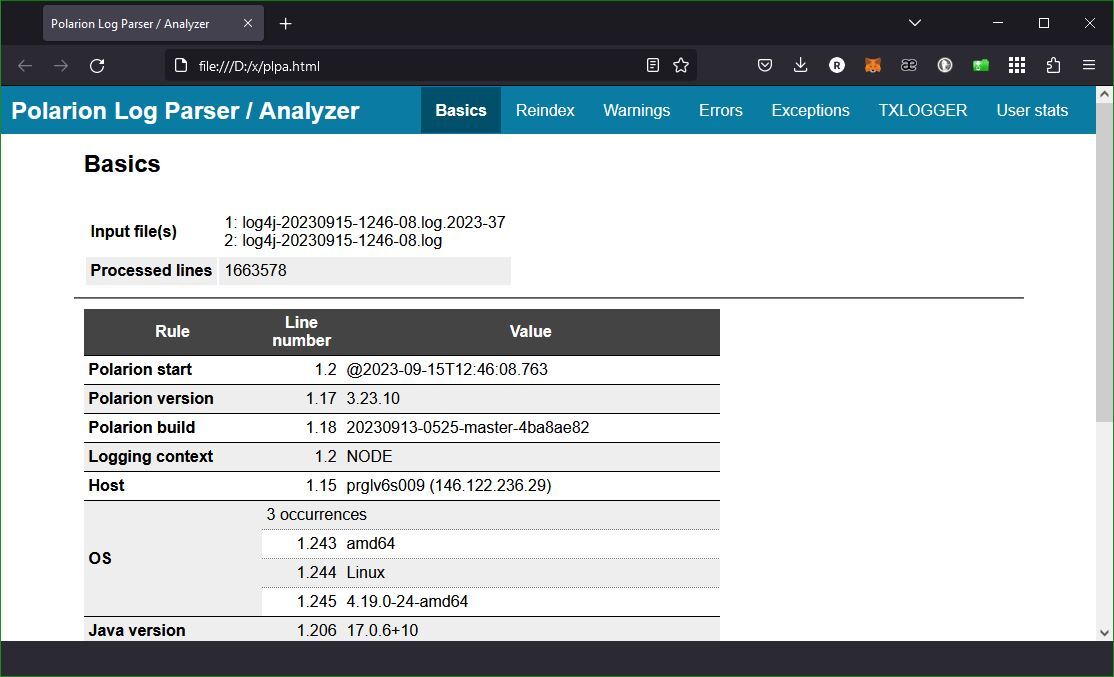Bookmark this page with the star icon
Viewport: 1114px width, 677px height.
(681, 65)
